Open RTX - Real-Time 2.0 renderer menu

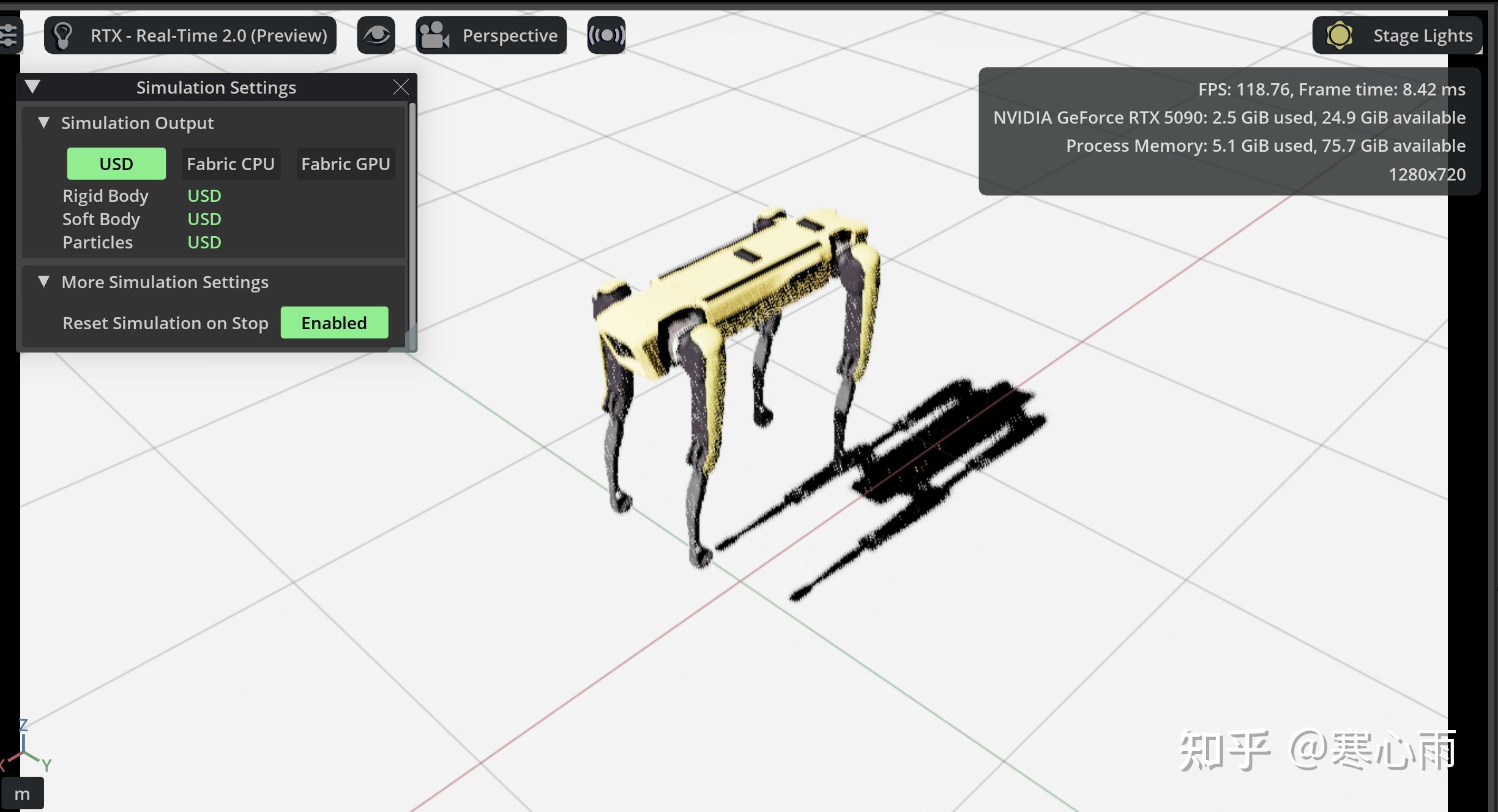pyautogui.click(x=208, y=35)
